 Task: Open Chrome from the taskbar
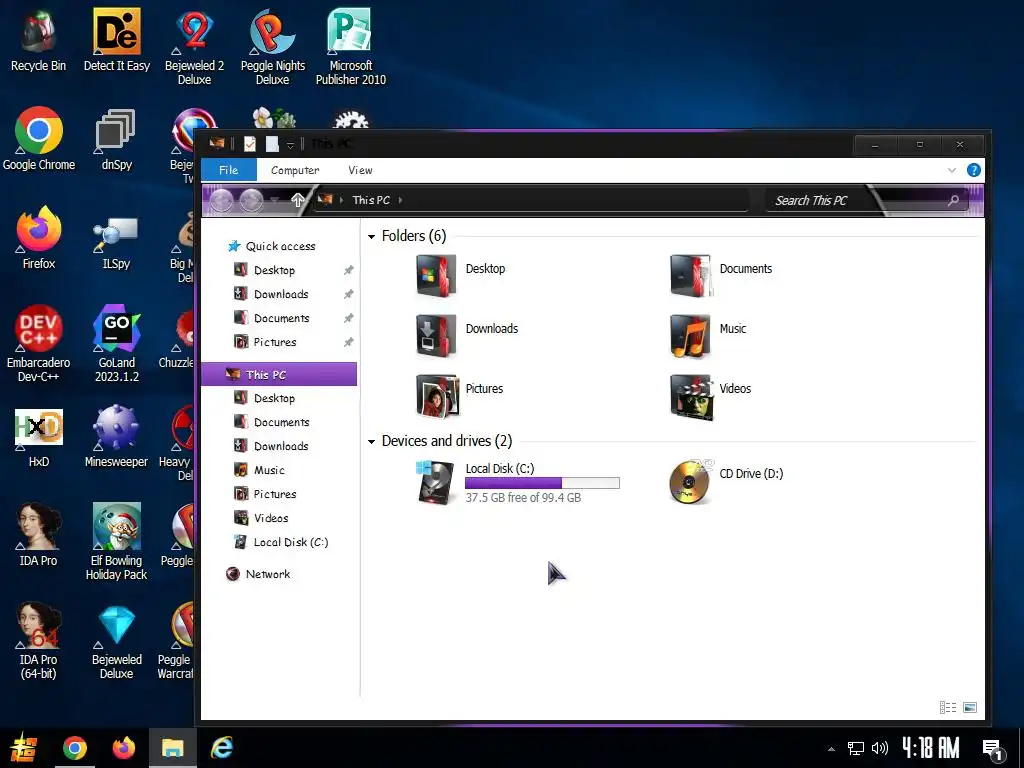pyautogui.click(x=75, y=748)
